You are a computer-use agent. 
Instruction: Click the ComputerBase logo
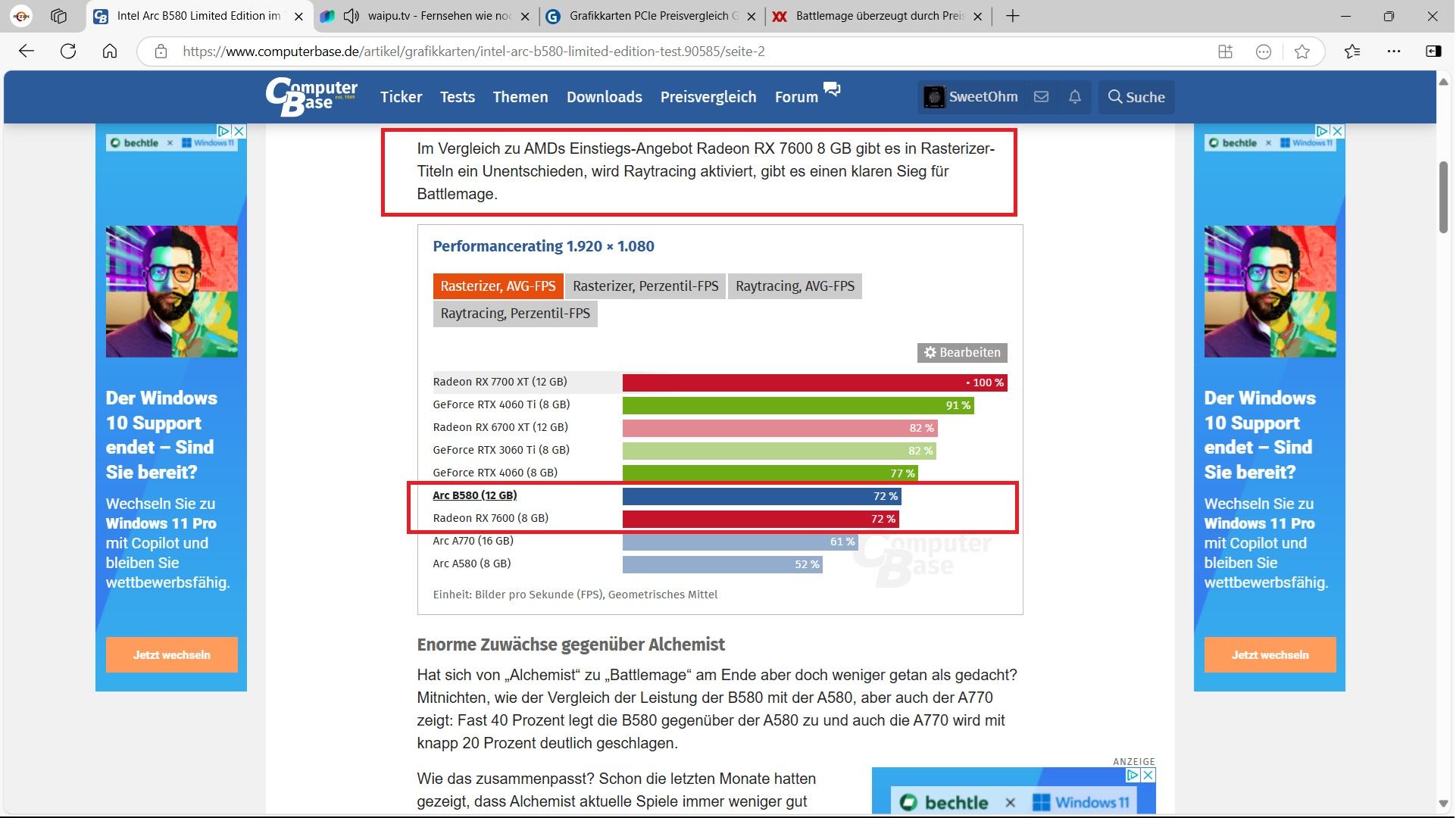[311, 97]
